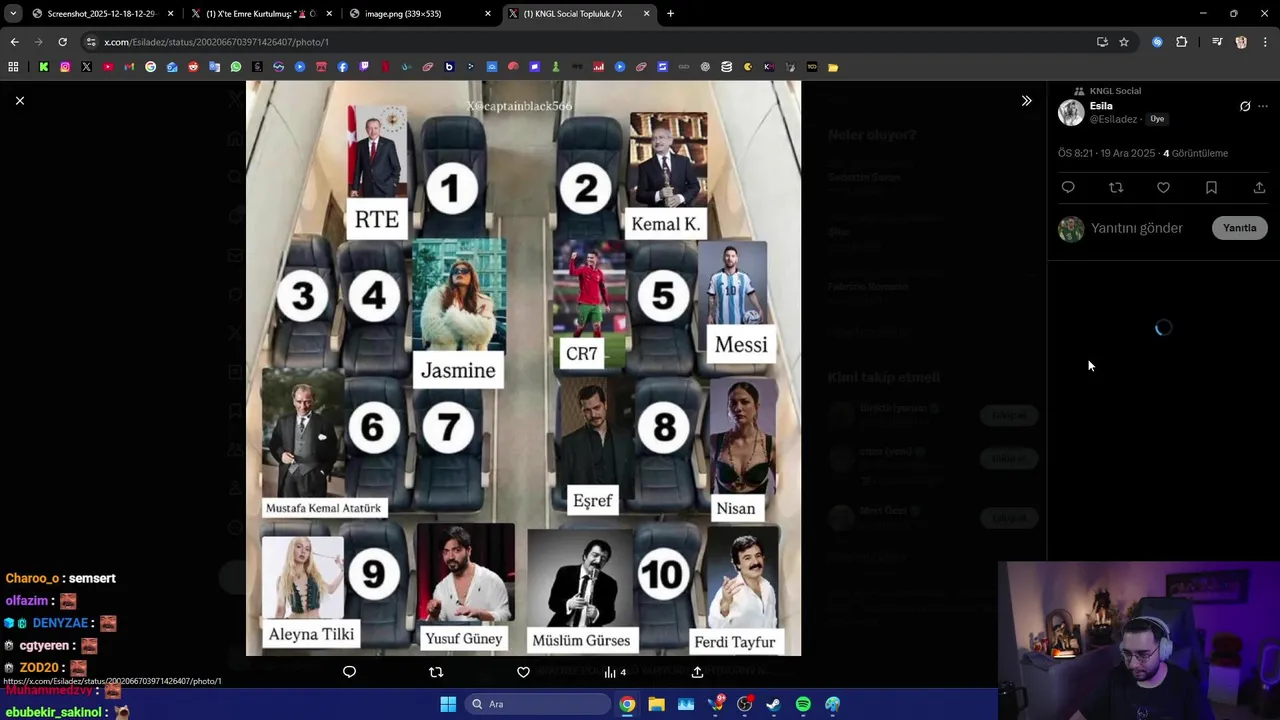Open the Gmail bookmark
1280x720 pixels.
pyautogui.click(x=129, y=67)
